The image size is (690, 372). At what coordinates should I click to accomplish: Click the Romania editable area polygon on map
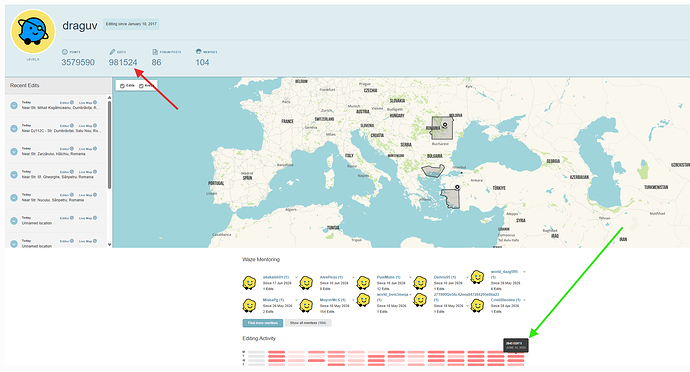pyautogui.click(x=442, y=129)
